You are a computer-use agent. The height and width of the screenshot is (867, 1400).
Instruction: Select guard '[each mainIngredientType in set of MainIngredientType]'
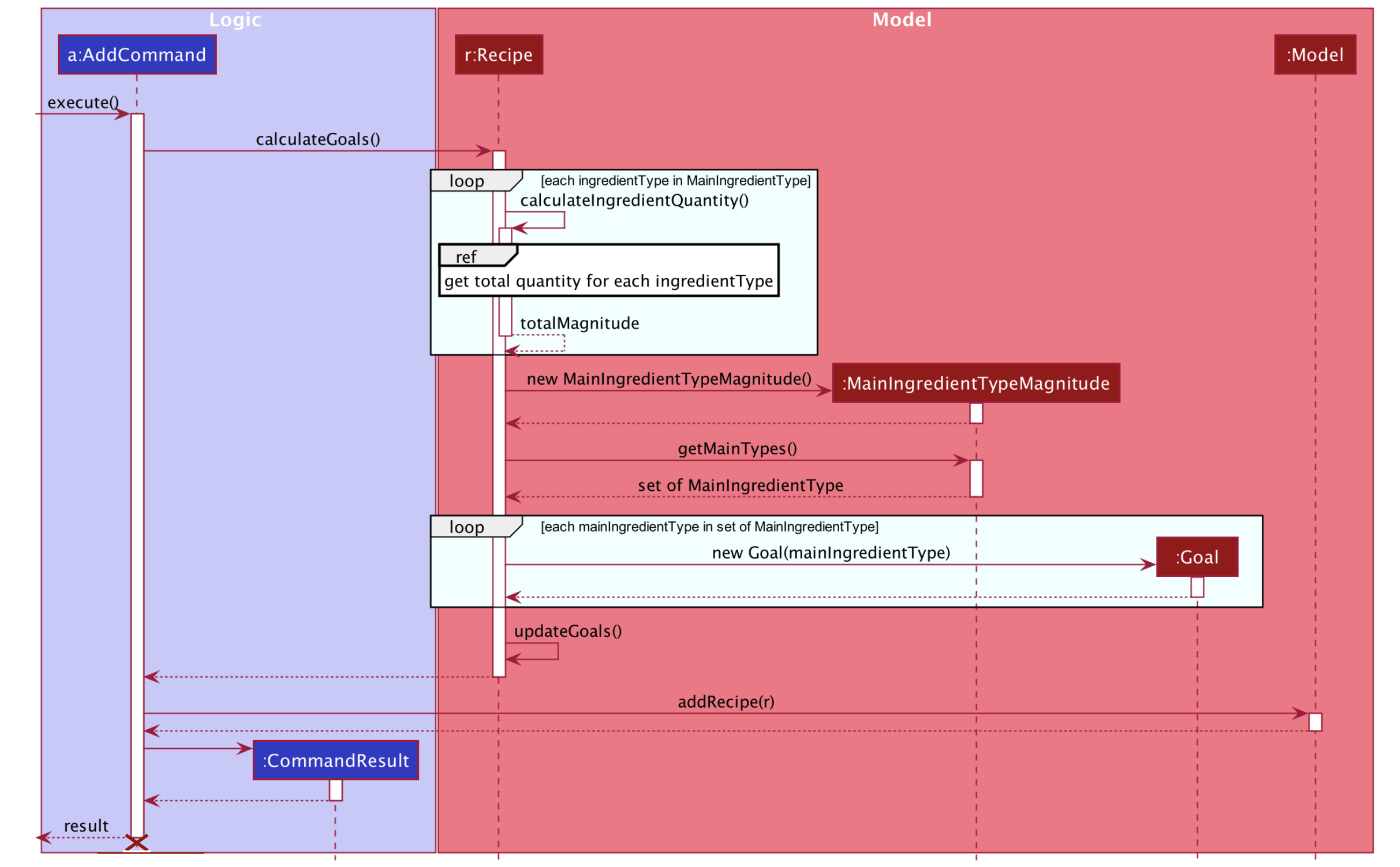[710, 526]
